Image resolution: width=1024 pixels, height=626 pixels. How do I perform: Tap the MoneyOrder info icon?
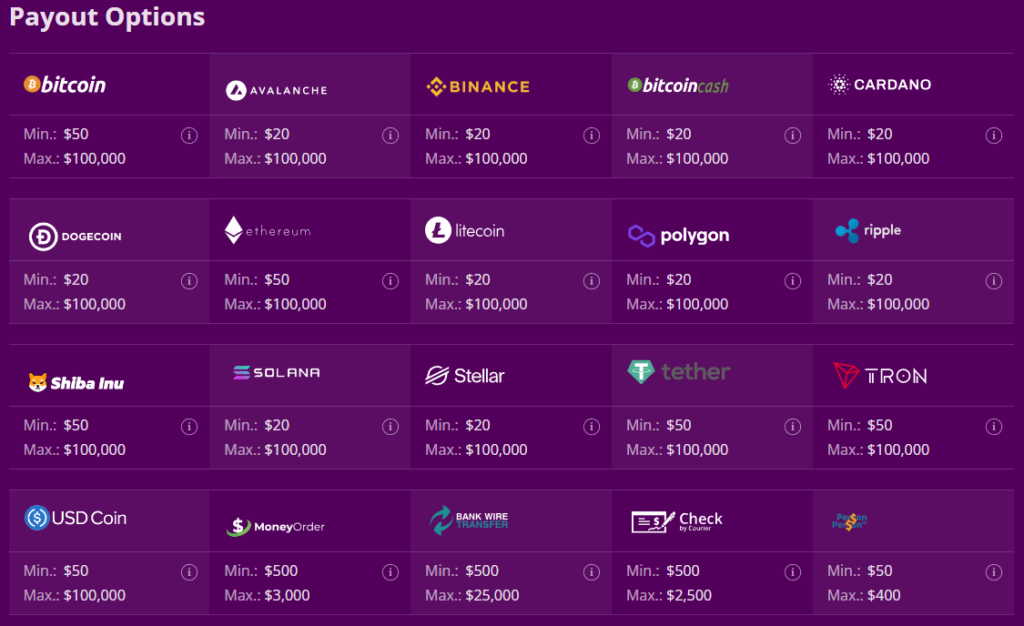coord(391,572)
